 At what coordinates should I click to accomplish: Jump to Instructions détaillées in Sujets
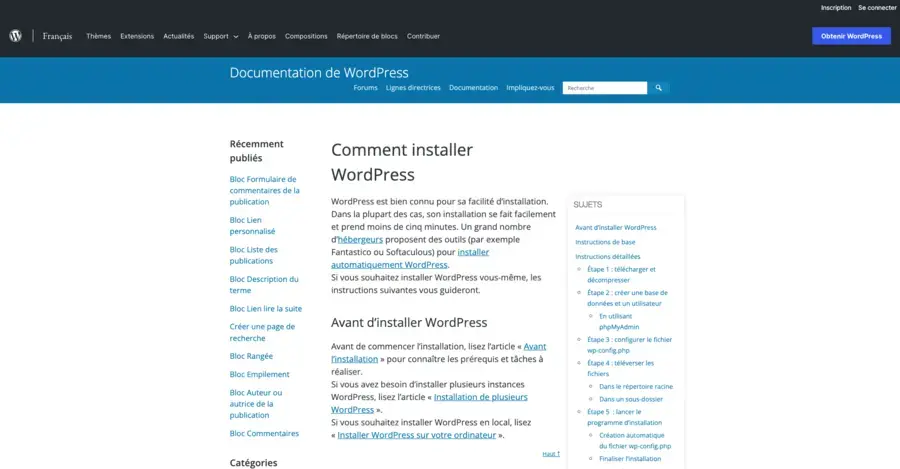(607, 257)
